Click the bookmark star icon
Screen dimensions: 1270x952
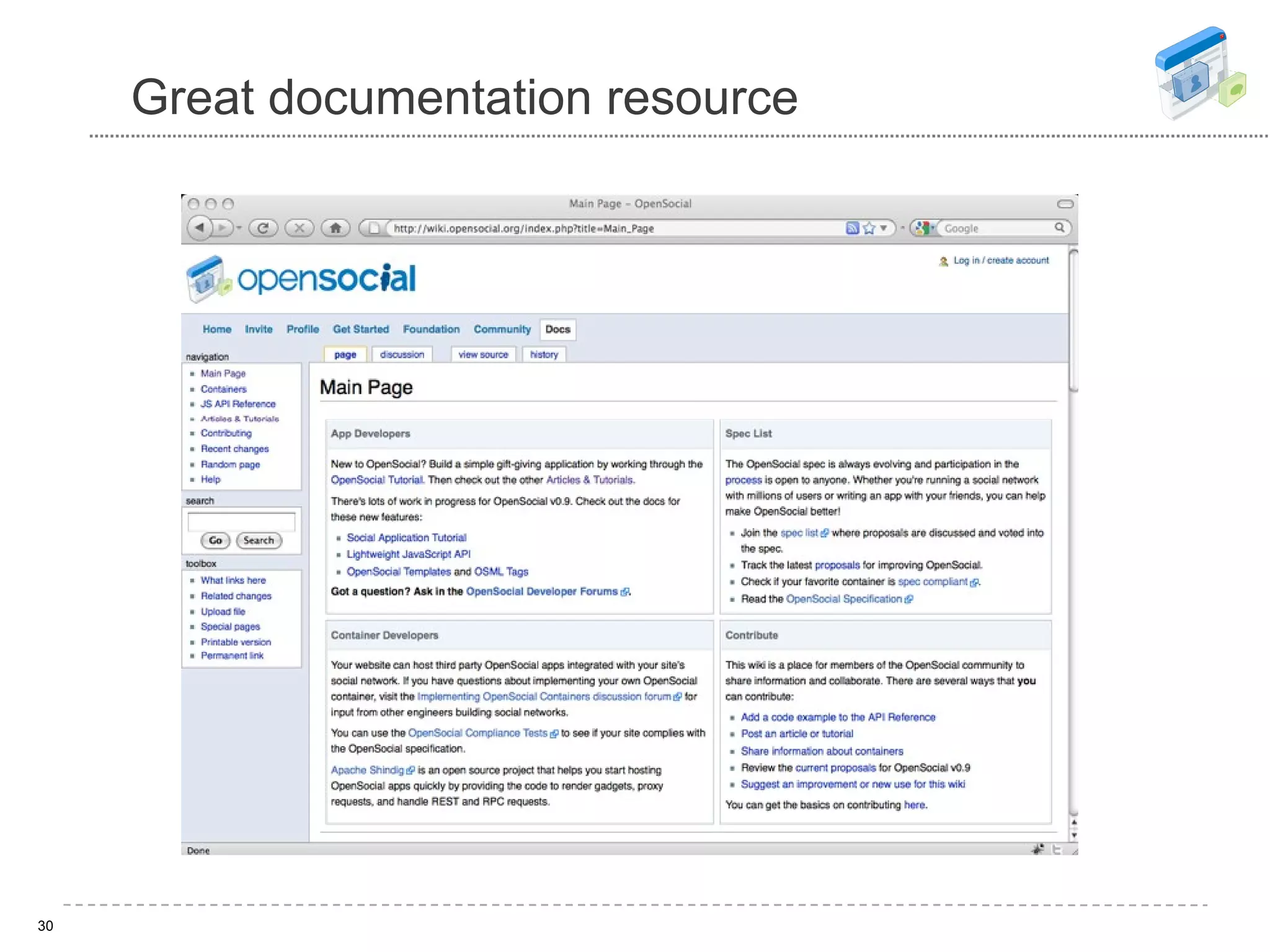[869, 228]
